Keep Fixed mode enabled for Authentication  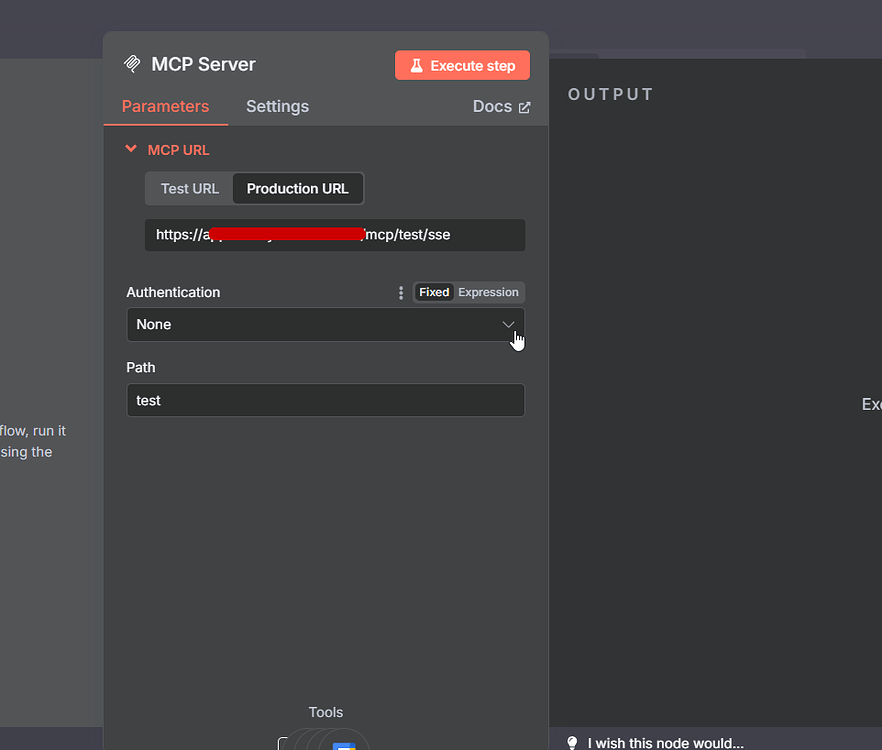click(434, 292)
